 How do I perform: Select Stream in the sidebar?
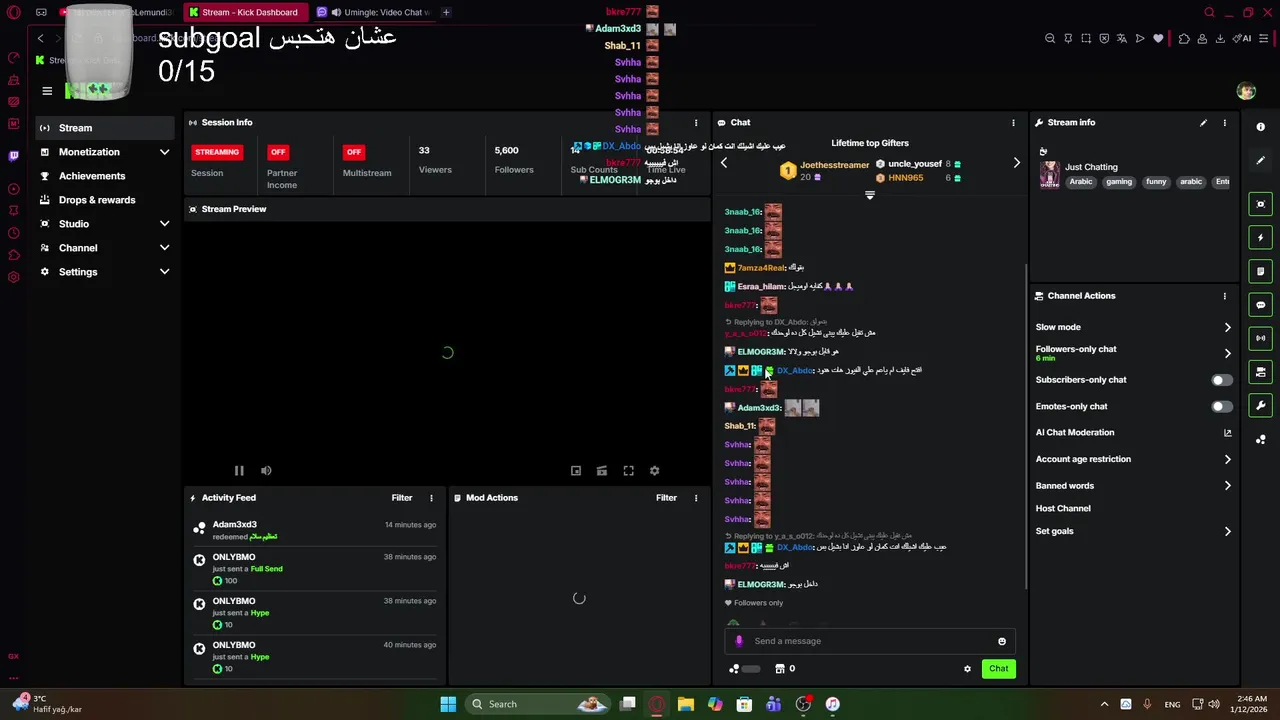coord(104,128)
